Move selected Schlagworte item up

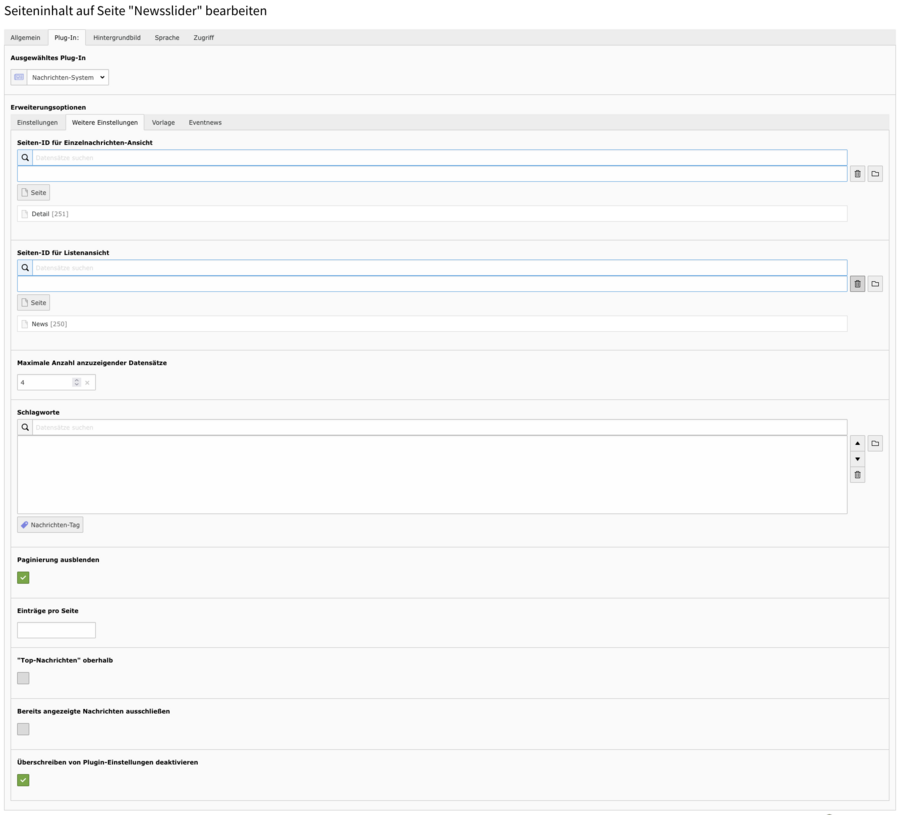pyautogui.click(x=857, y=443)
